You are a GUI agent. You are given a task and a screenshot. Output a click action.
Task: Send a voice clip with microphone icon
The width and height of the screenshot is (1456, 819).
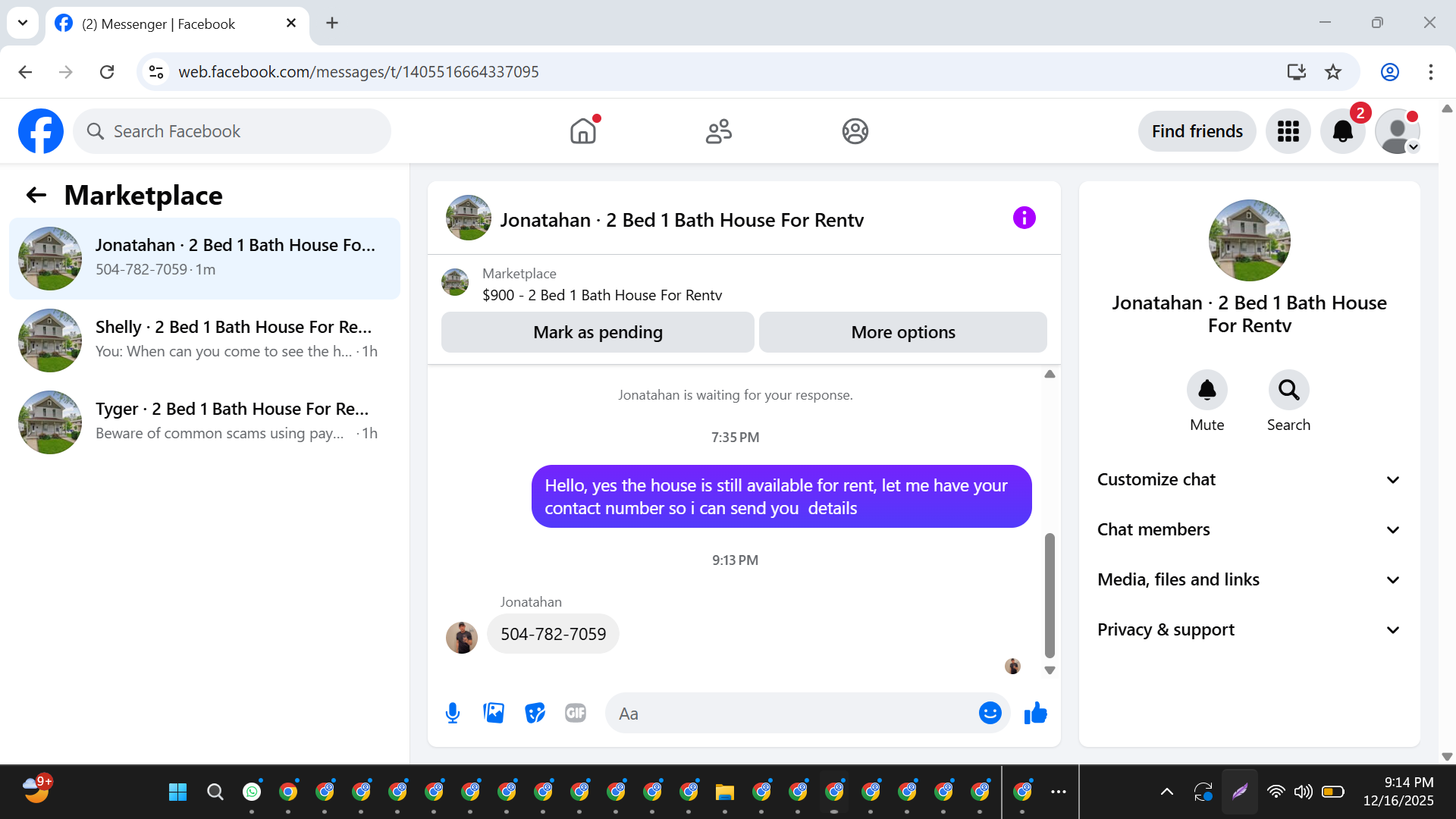(453, 713)
